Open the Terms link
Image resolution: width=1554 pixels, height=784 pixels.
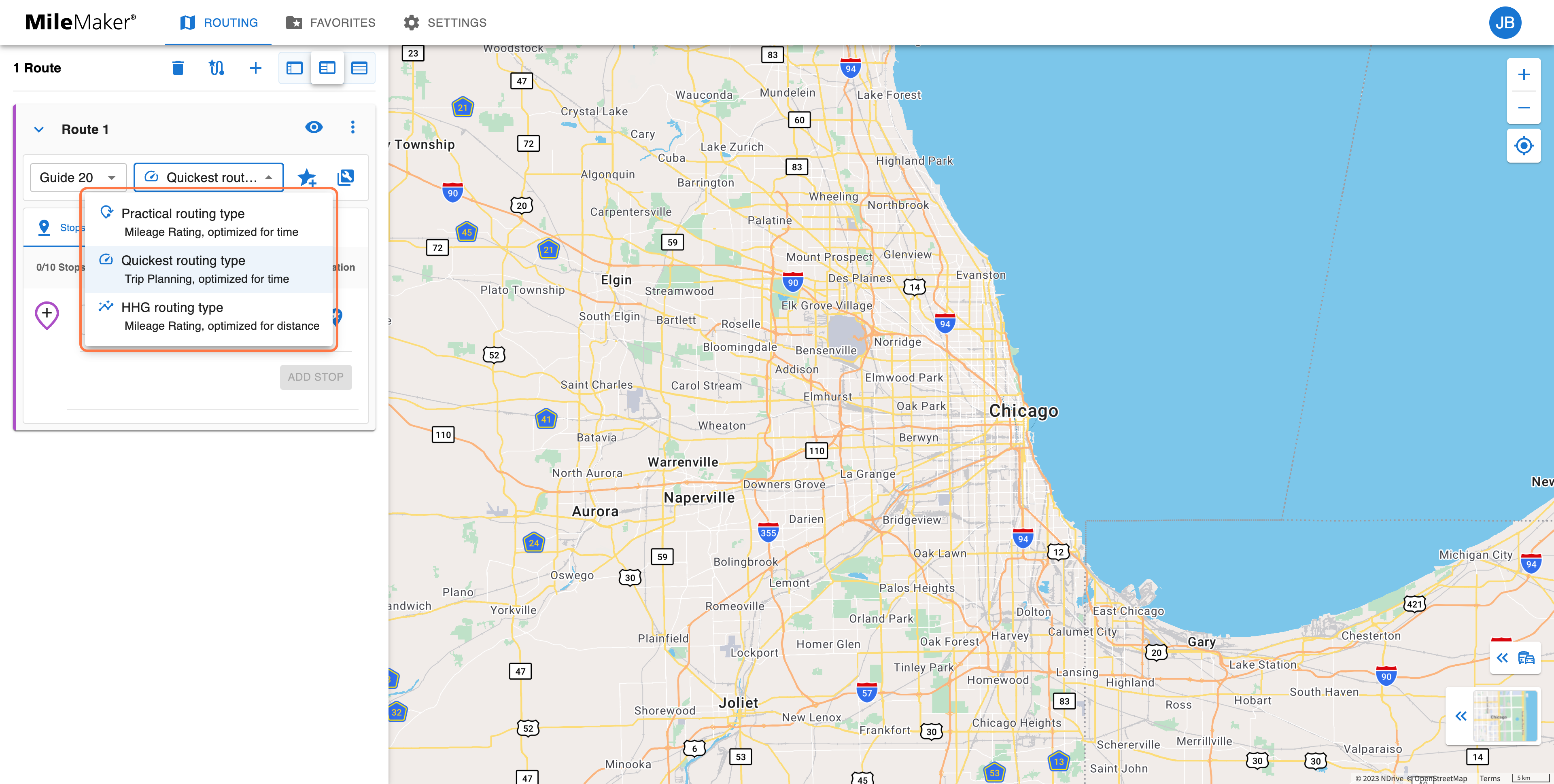click(1489, 778)
